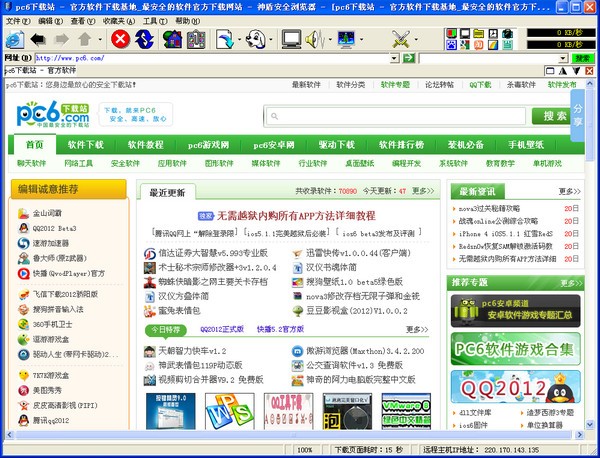Click the downward triangle icon on the tab bar

click(576, 71)
